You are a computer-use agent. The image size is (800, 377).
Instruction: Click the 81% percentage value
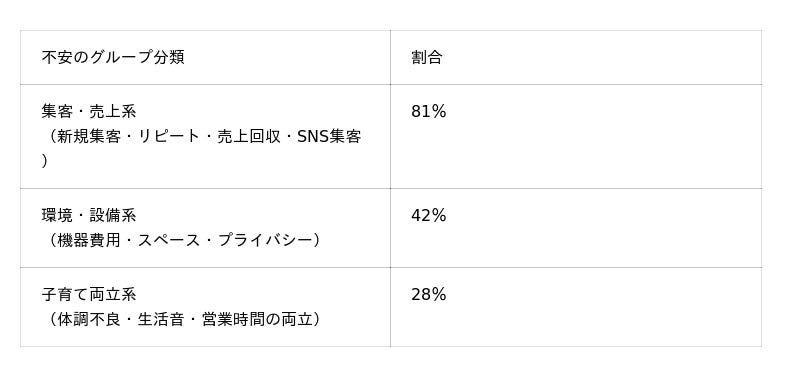(429, 111)
